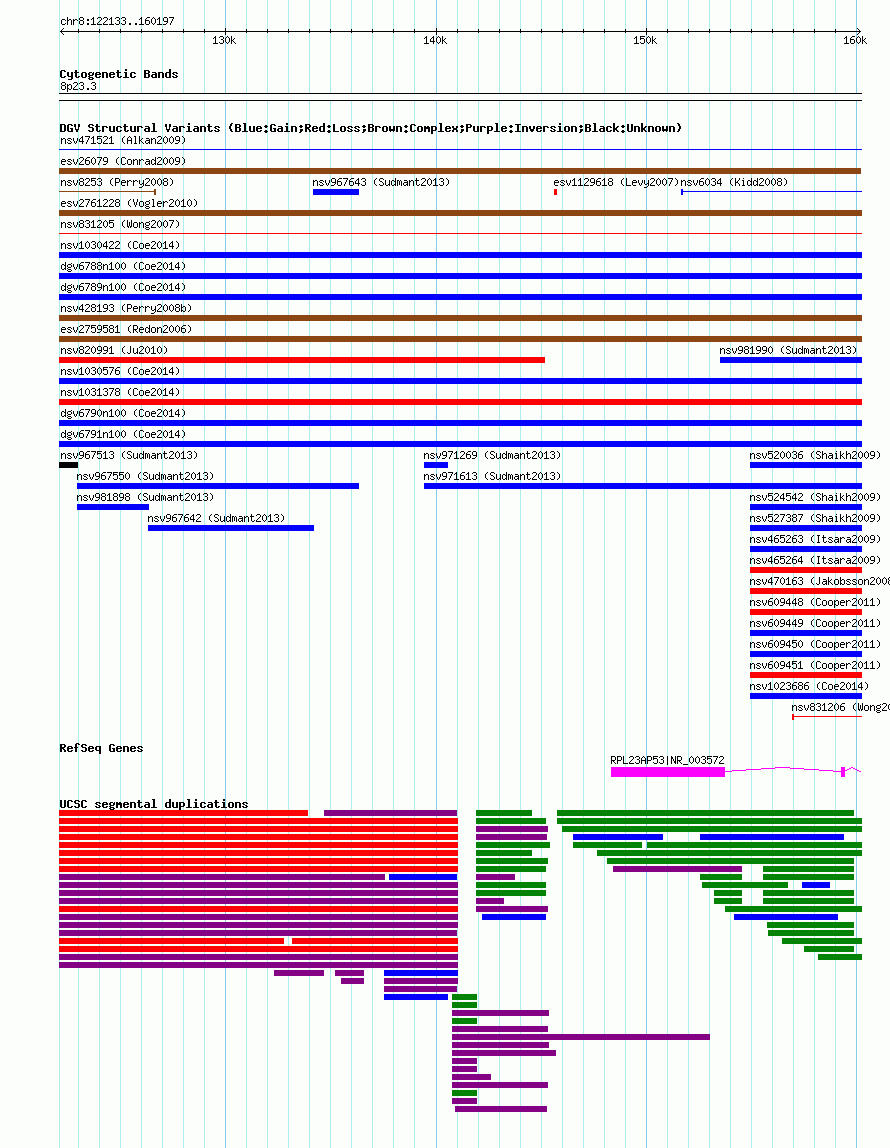Open nsv1023686 (Coe2014) label
The image size is (890, 1148).
pos(809,687)
